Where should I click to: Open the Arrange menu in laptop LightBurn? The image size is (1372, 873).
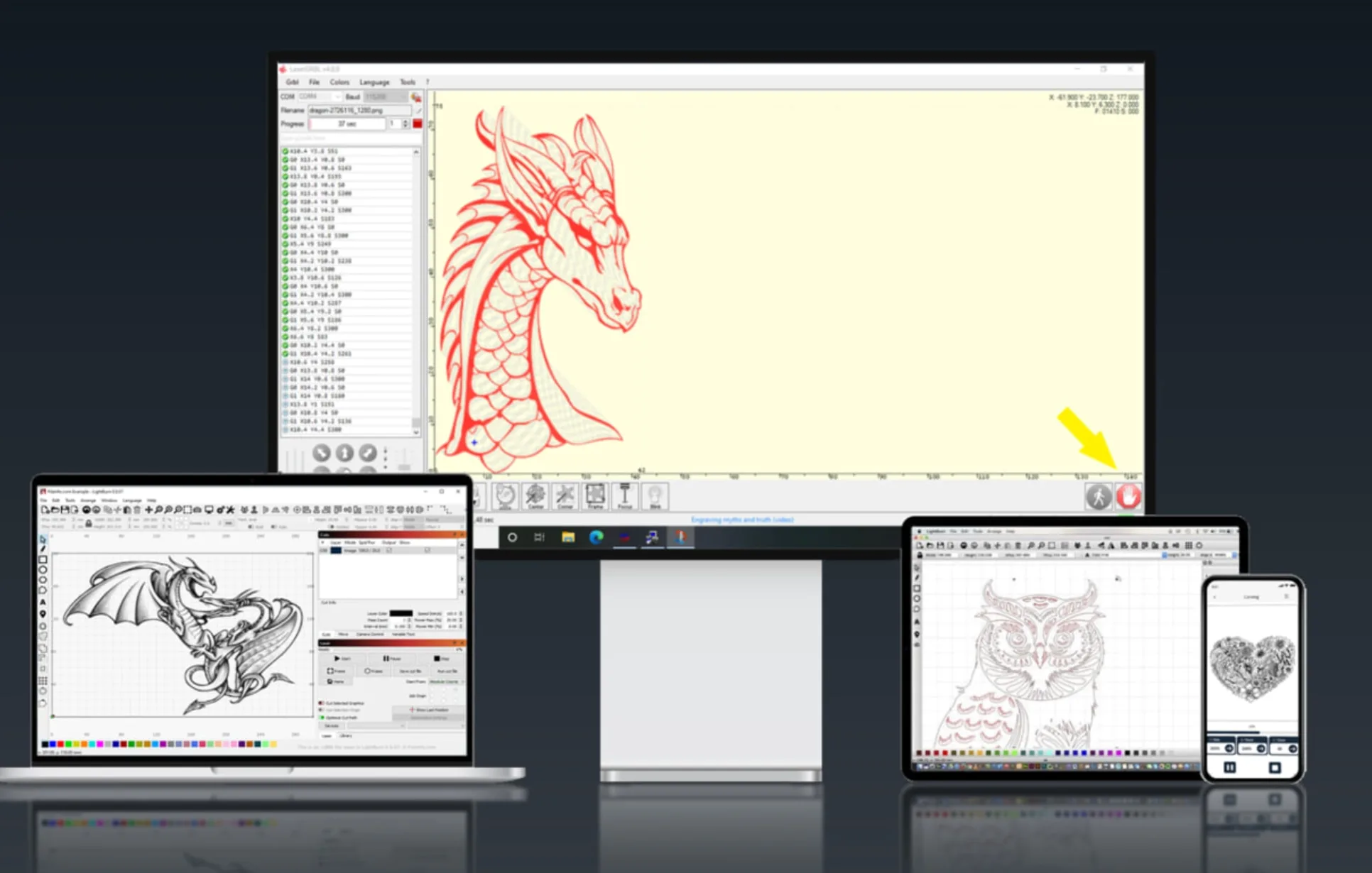(x=88, y=500)
